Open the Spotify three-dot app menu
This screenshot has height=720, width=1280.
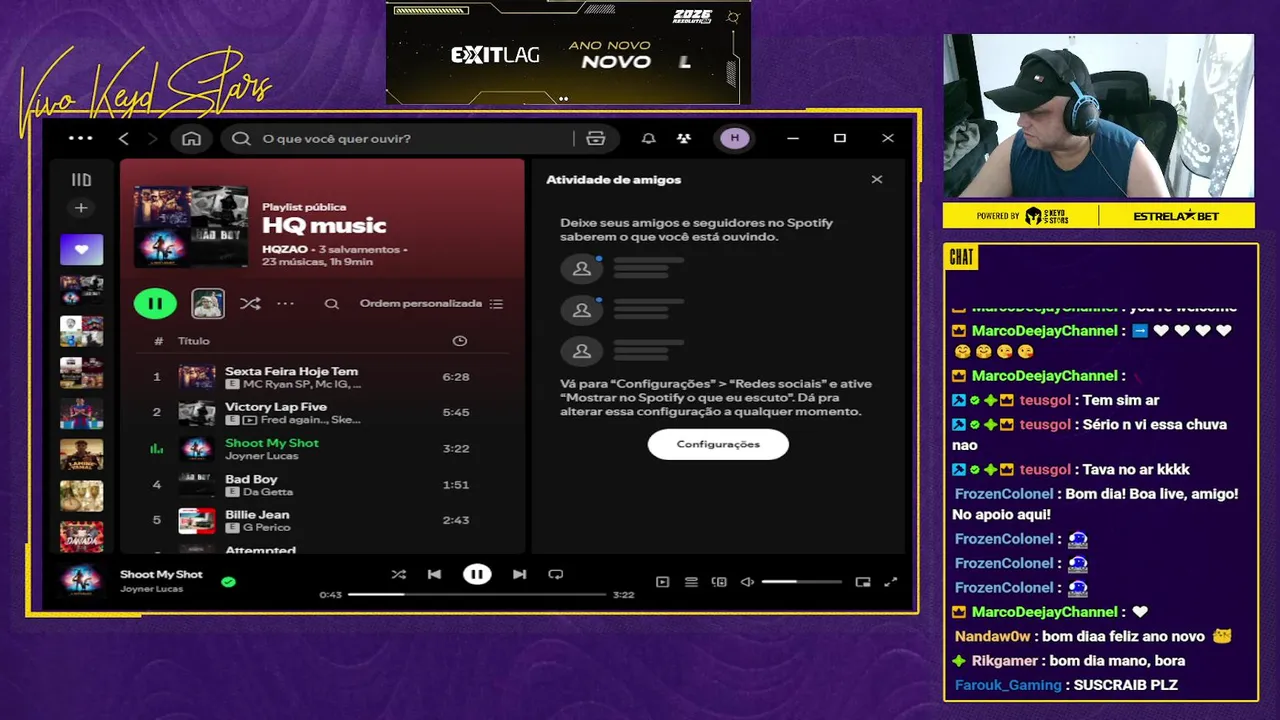pos(81,138)
